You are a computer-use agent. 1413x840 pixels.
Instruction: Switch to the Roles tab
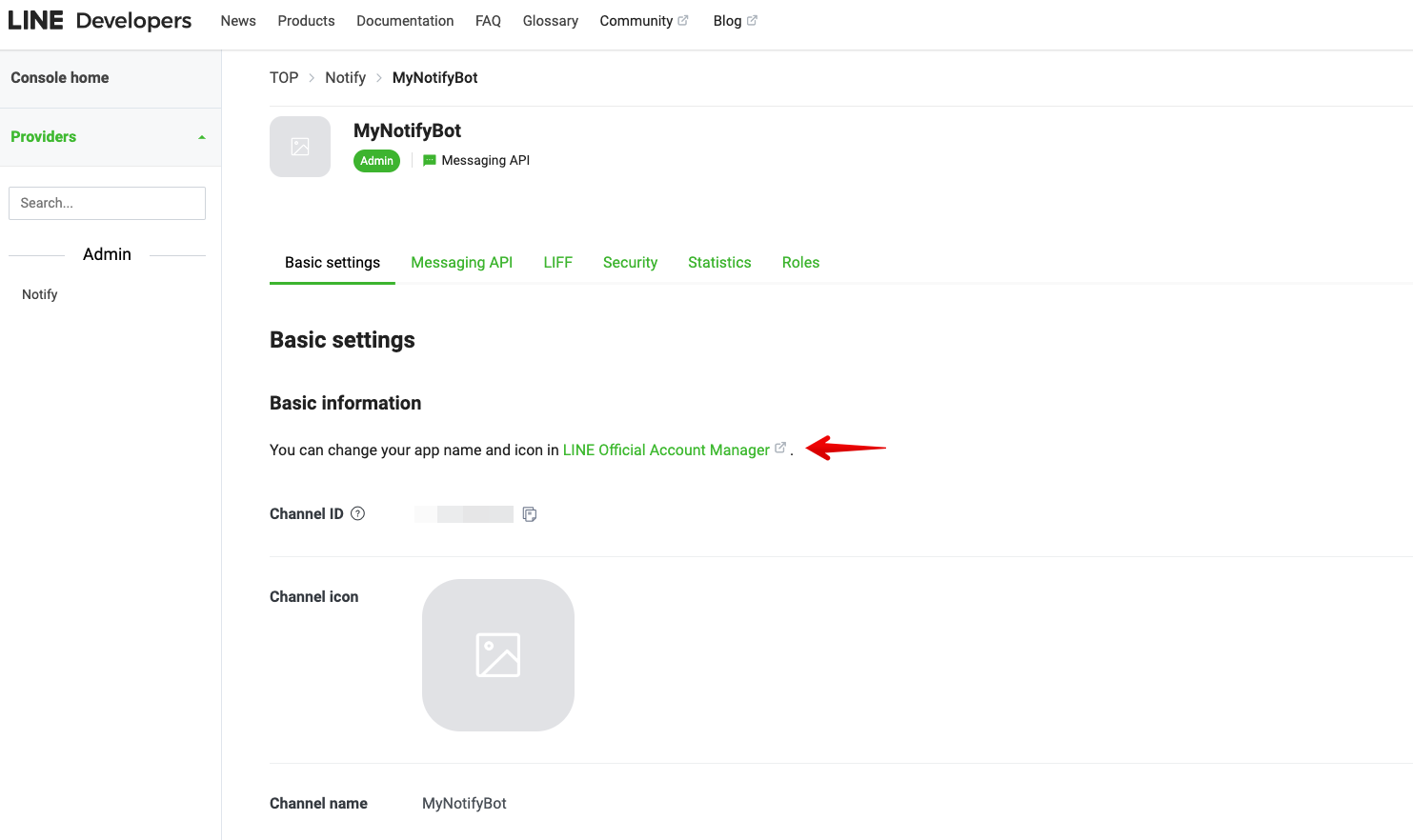(800, 263)
